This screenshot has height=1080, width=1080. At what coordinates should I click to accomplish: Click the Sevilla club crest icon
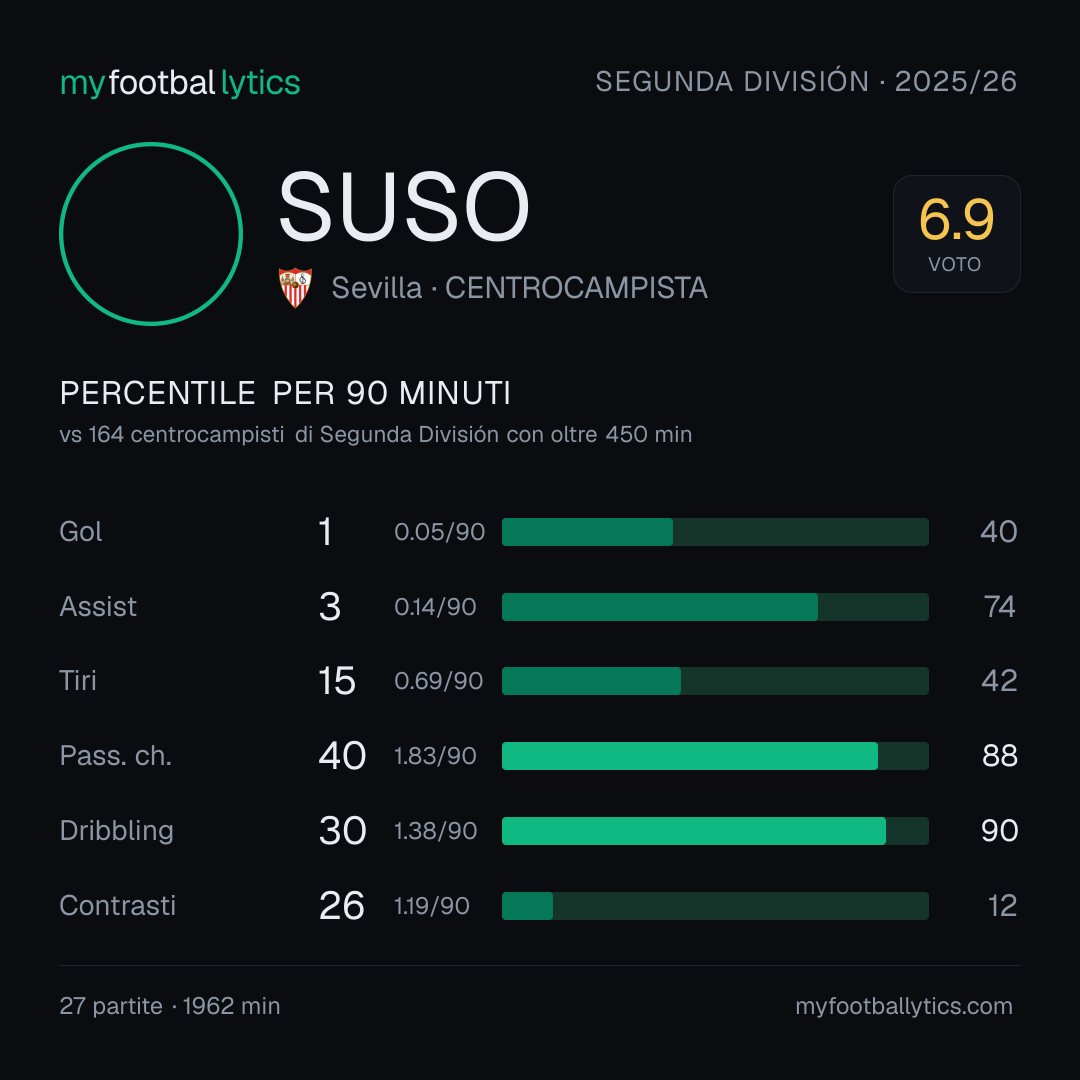click(295, 287)
